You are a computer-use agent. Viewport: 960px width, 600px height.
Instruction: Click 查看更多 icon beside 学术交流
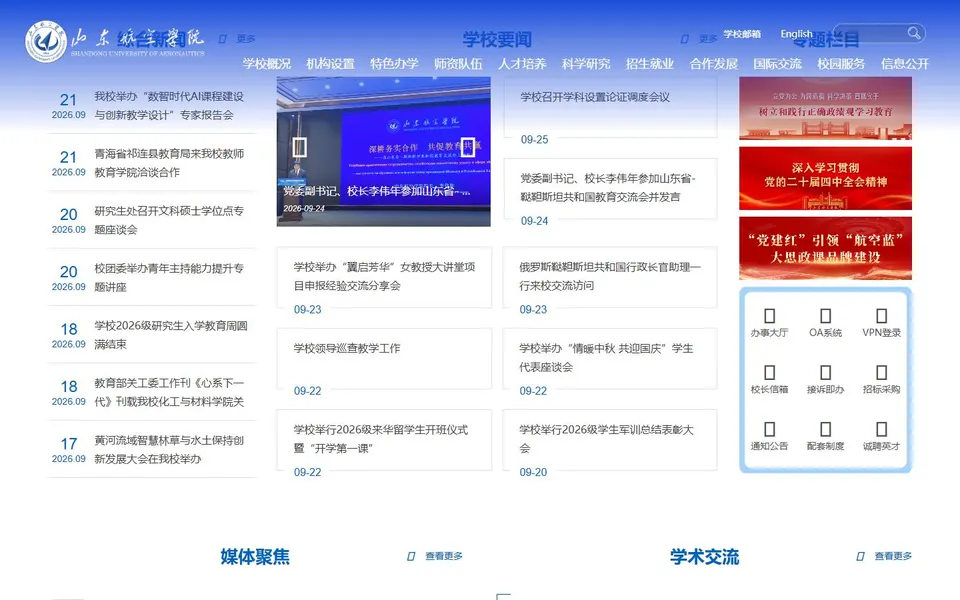tap(860, 556)
